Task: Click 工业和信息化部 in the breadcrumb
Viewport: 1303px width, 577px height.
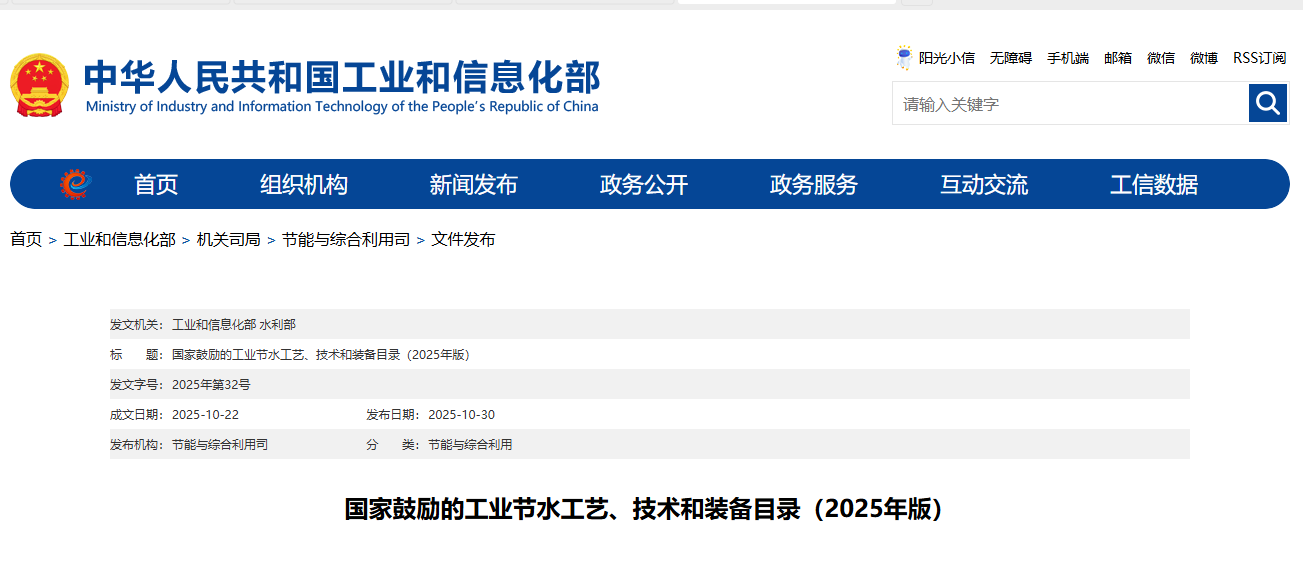Action: (119, 240)
